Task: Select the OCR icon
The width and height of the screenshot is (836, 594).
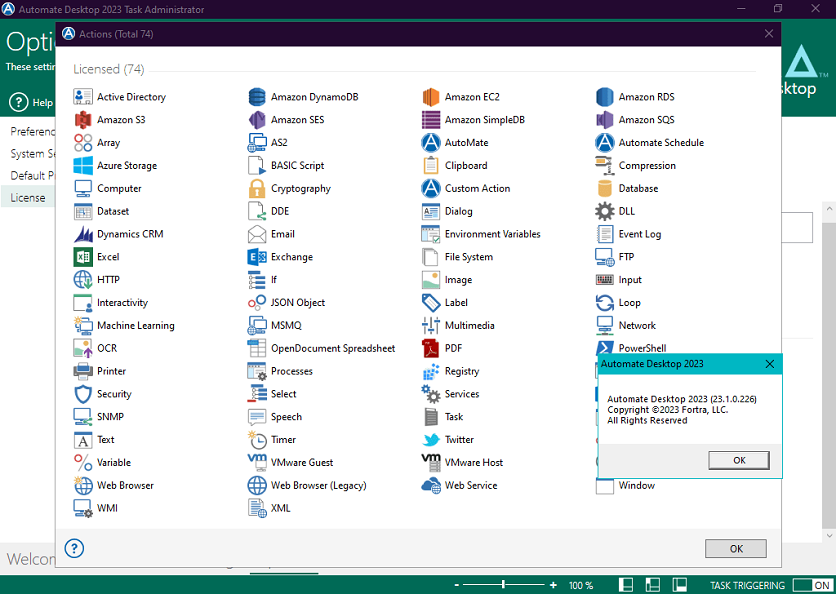Action: tap(83, 348)
